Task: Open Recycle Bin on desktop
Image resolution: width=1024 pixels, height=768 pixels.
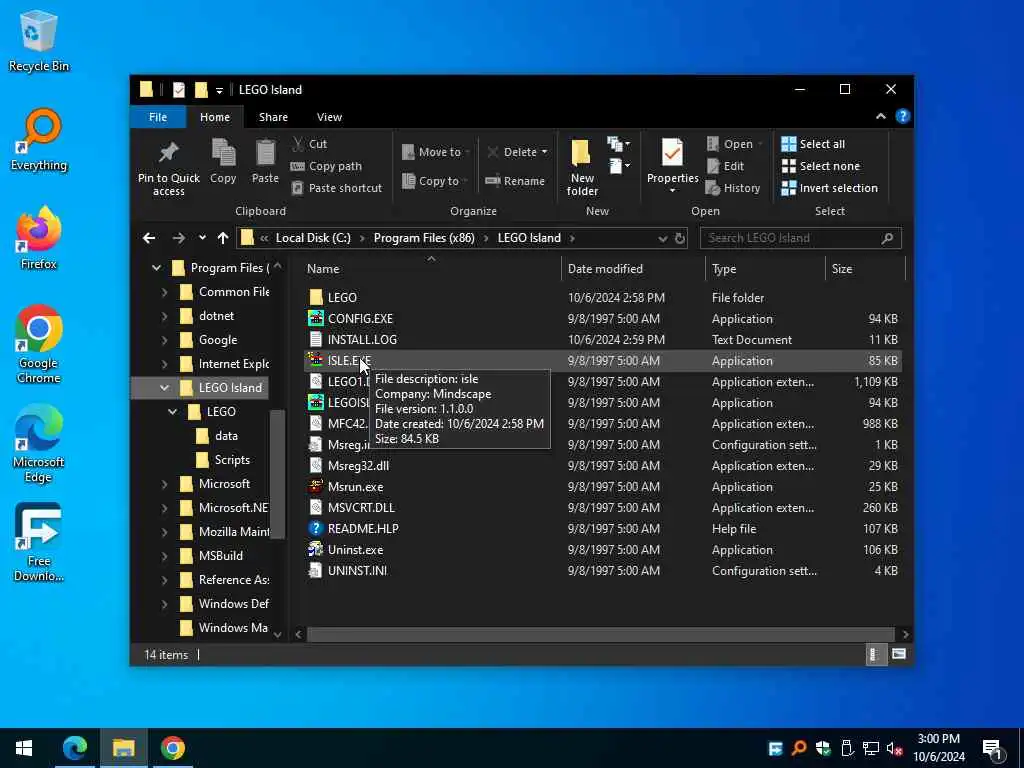Action: pyautogui.click(x=39, y=40)
